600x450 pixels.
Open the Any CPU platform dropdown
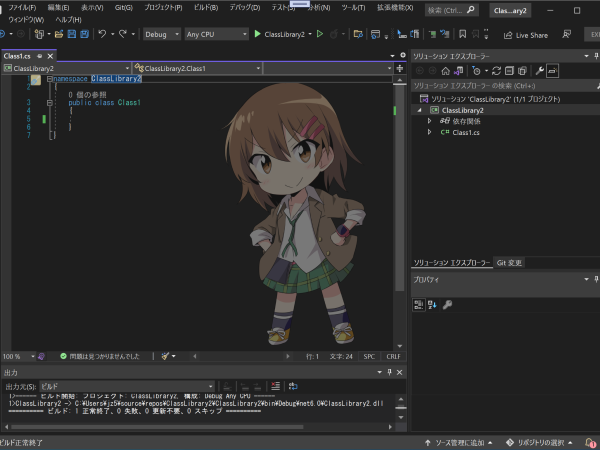tap(217, 34)
